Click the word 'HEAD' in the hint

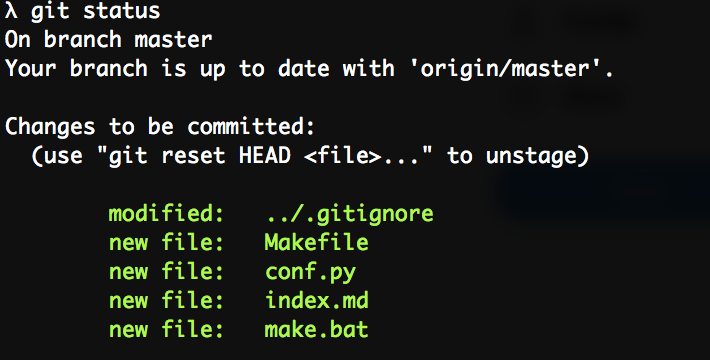(264, 156)
